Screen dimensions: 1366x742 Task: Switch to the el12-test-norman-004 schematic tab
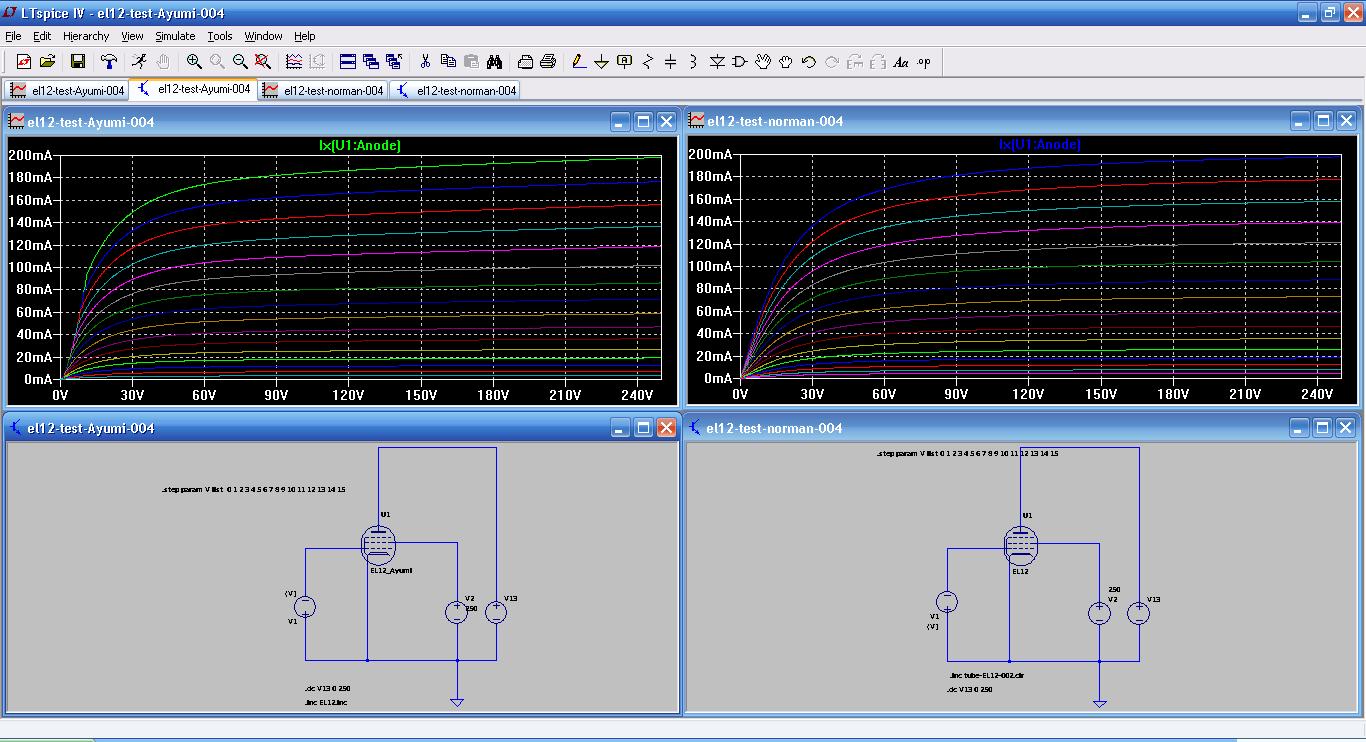click(x=455, y=90)
